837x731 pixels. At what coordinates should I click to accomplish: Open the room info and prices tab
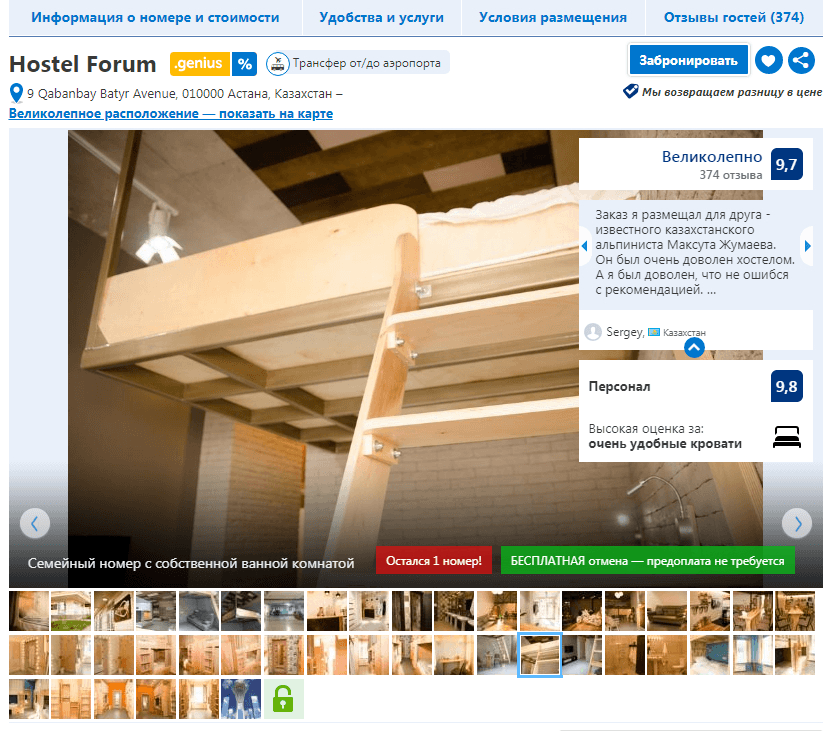click(x=155, y=18)
